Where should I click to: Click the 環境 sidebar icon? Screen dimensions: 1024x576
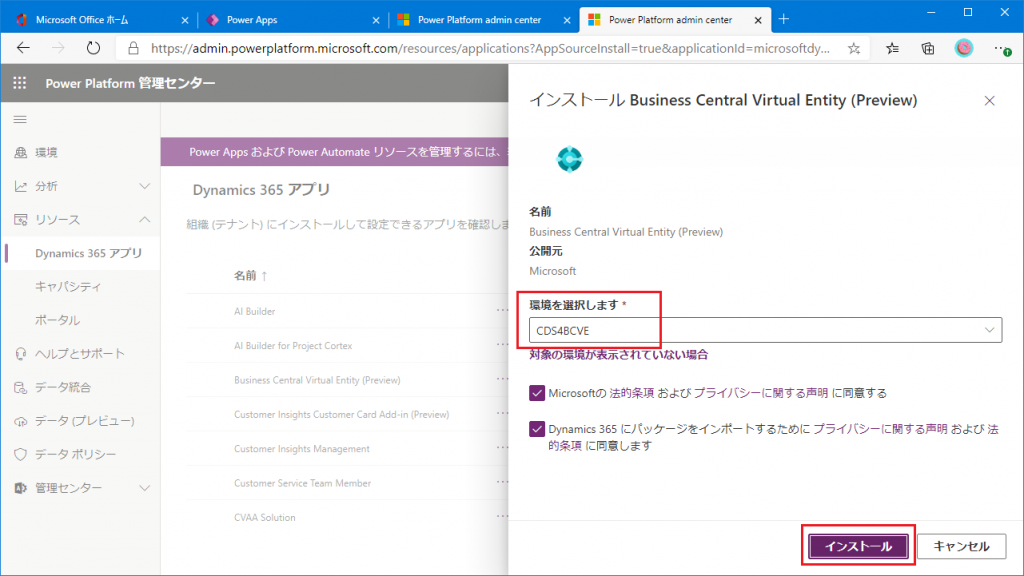point(21,152)
